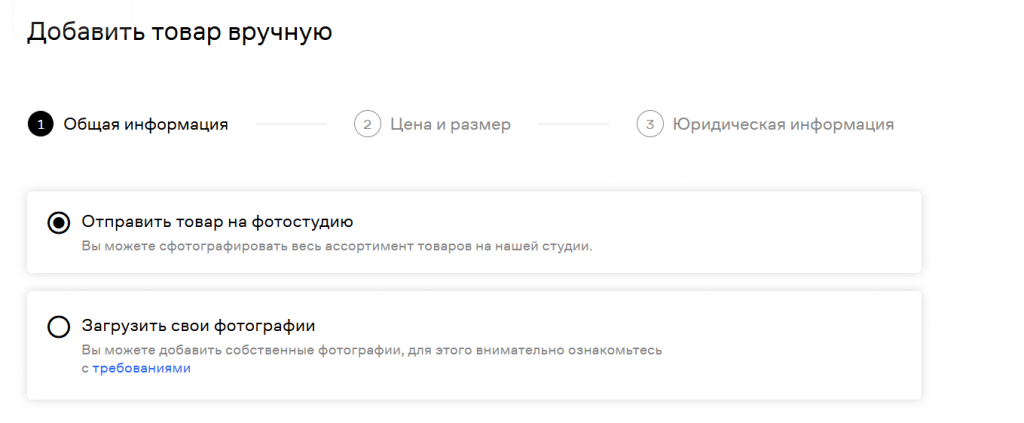Click the 'Отправить товар на фотостудию' label text

217,221
